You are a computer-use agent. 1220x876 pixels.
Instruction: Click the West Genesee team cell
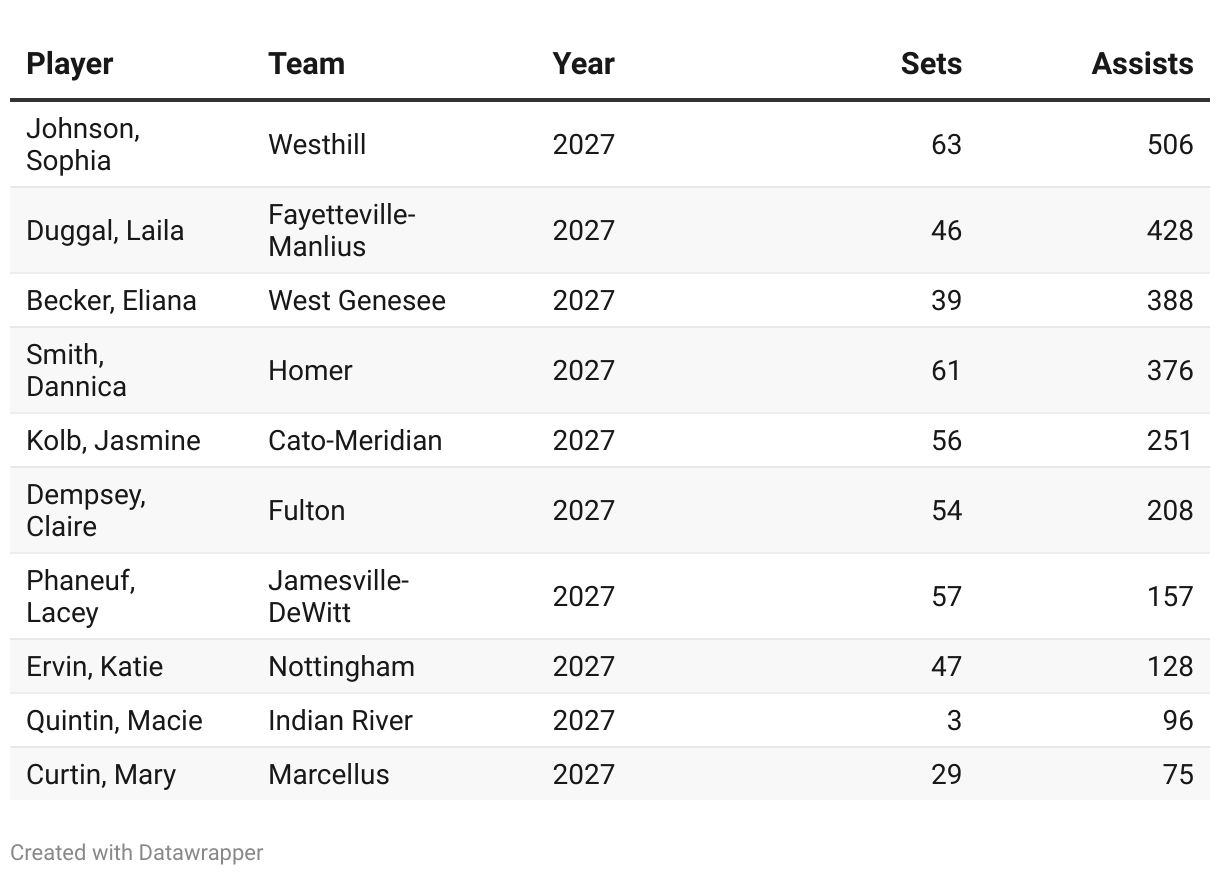pos(357,301)
